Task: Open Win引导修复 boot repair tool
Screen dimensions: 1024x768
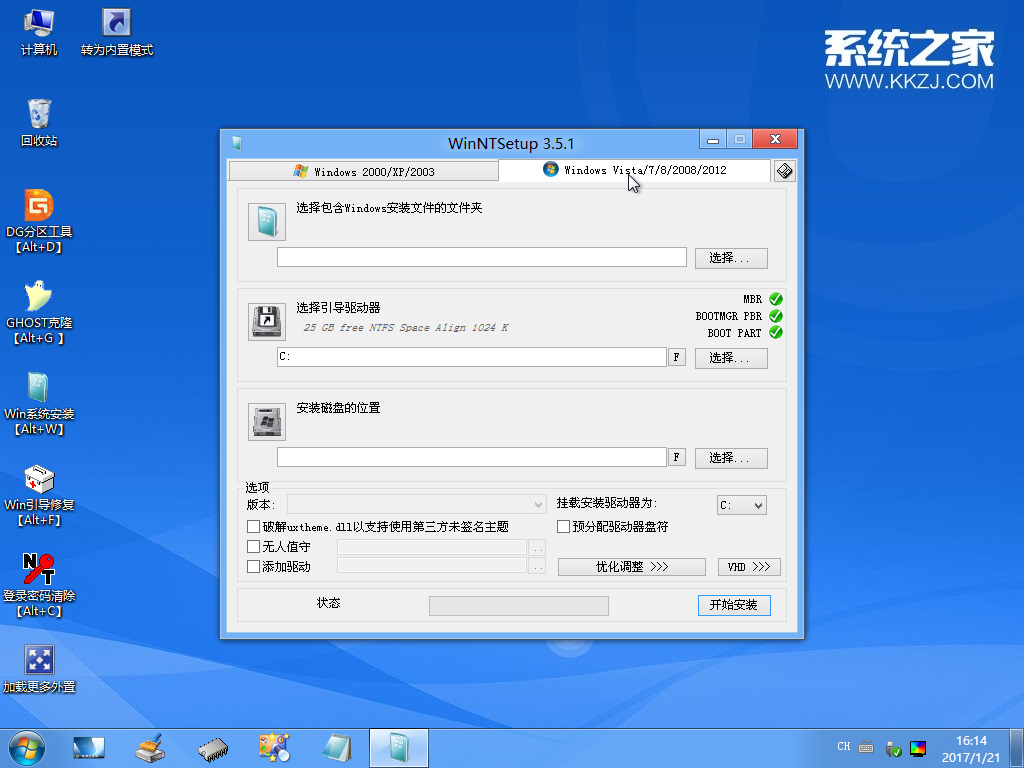Action: 40,478
